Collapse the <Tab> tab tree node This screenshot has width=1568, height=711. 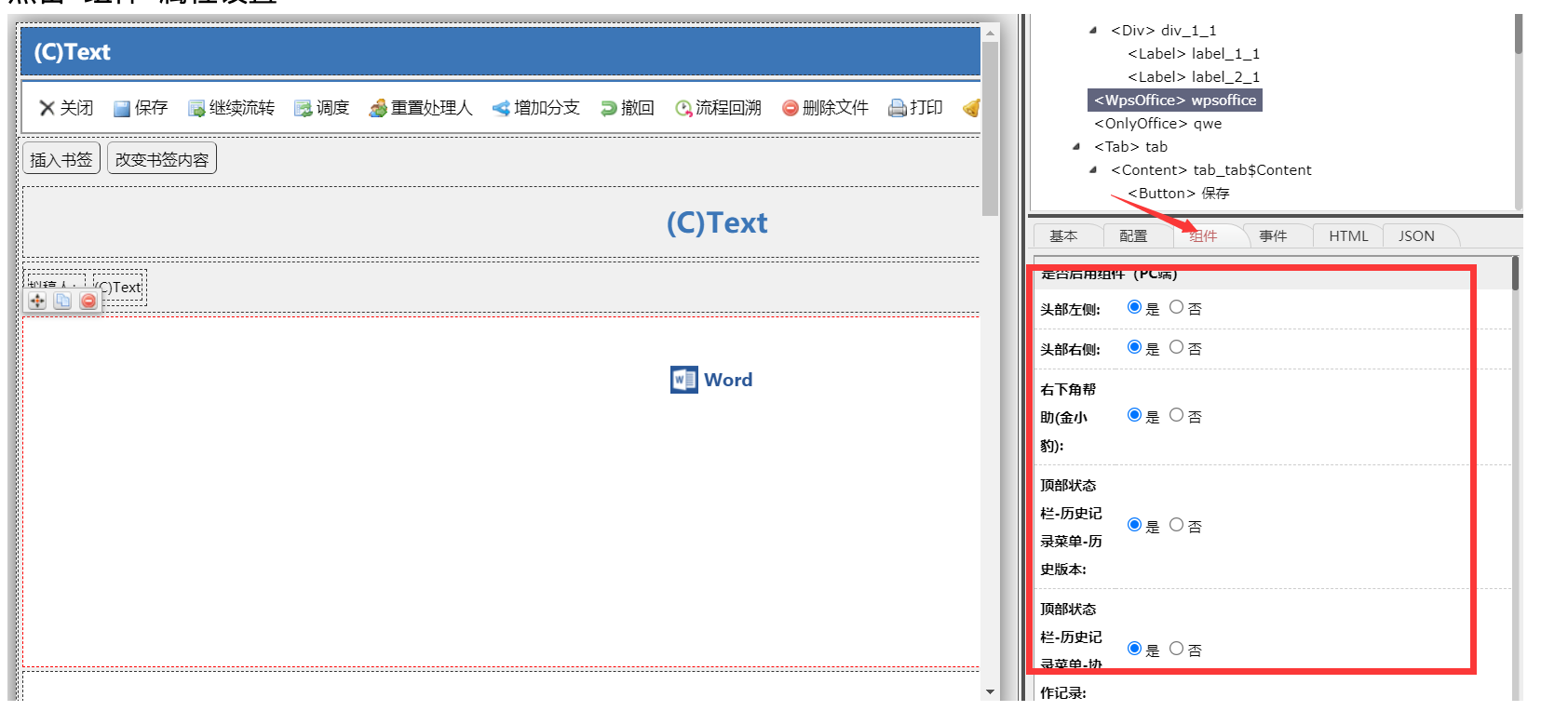[x=1076, y=147]
